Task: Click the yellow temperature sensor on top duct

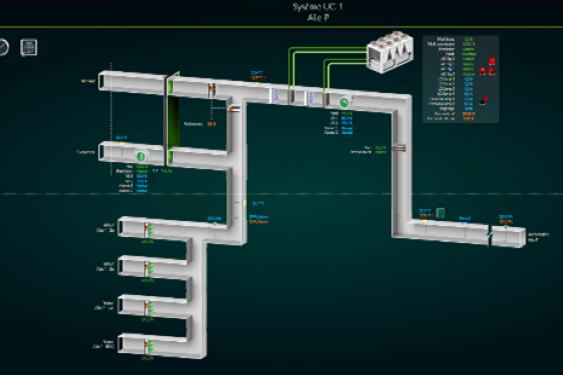Action: (x=257, y=84)
